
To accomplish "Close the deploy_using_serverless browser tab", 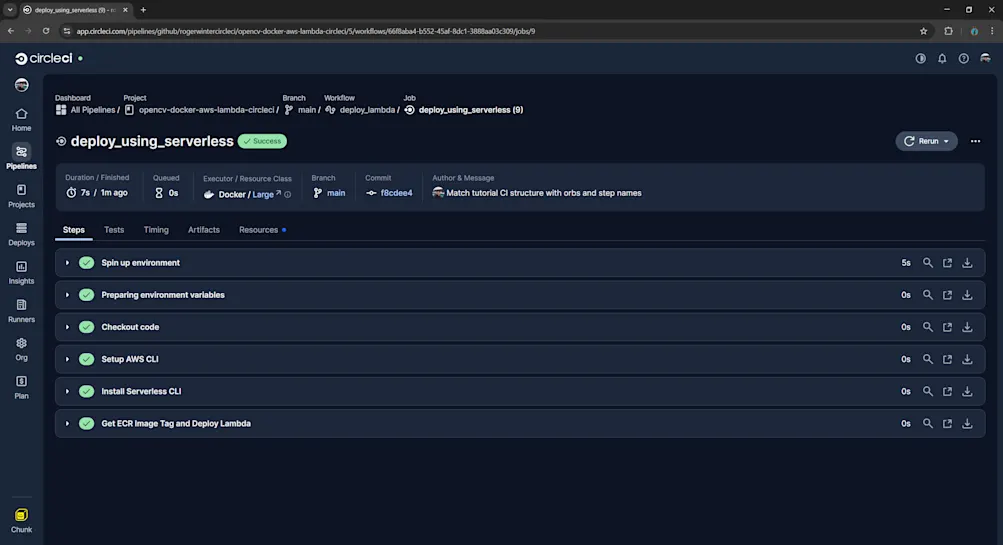I will click(125, 10).
